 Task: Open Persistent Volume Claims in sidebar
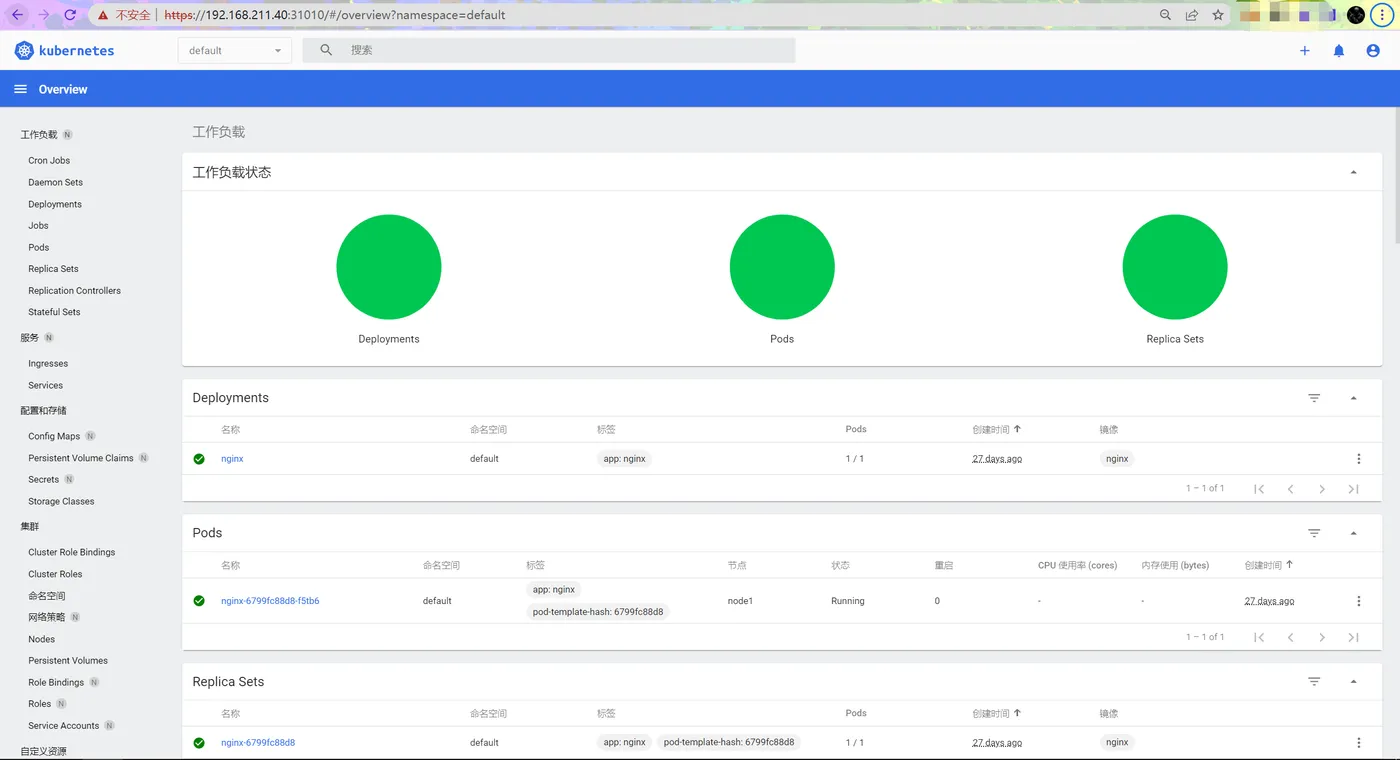click(81, 458)
